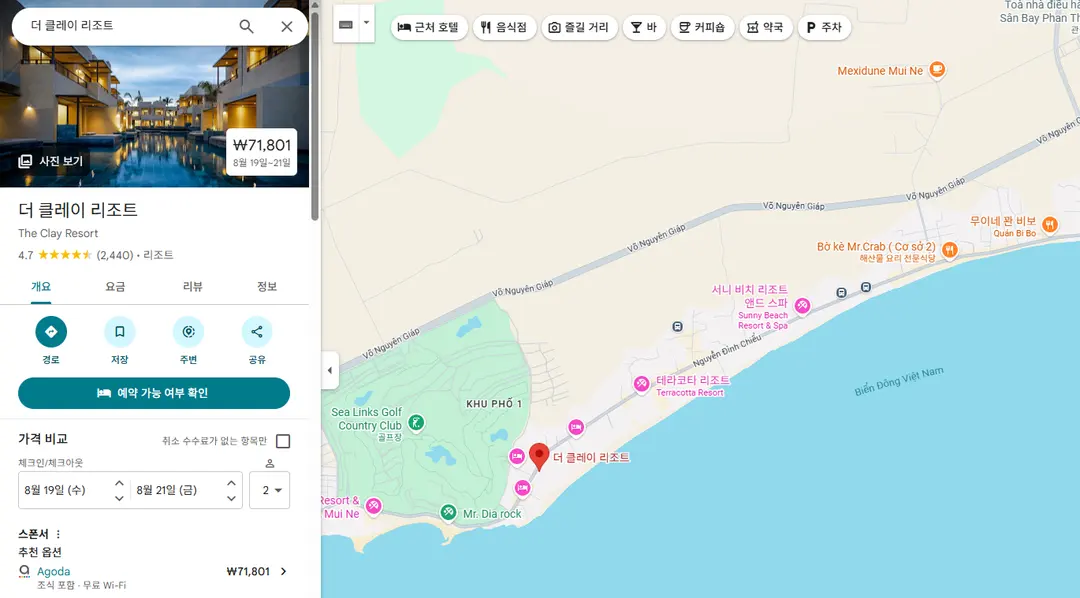Click the 저장 bookmark icon

coord(119,332)
